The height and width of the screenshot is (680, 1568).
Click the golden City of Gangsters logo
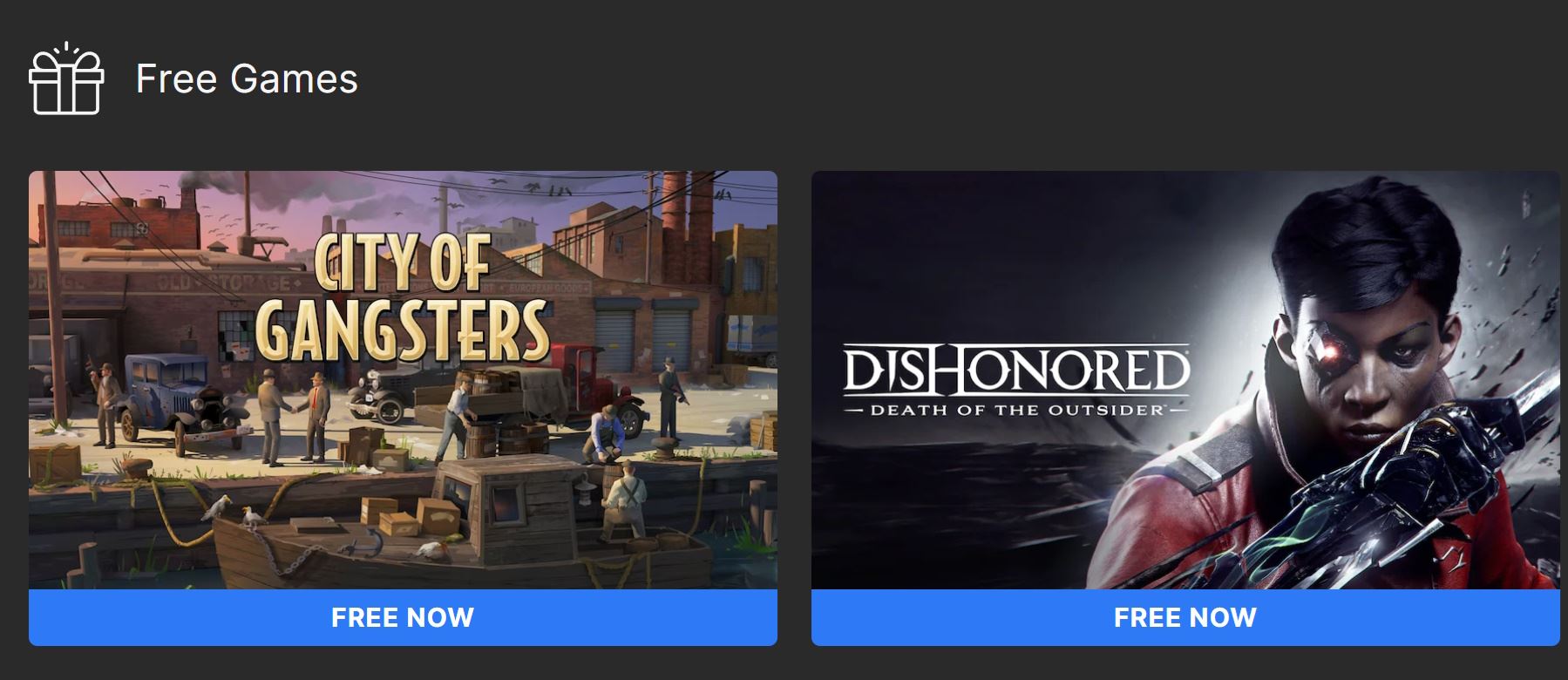pyautogui.click(x=403, y=298)
